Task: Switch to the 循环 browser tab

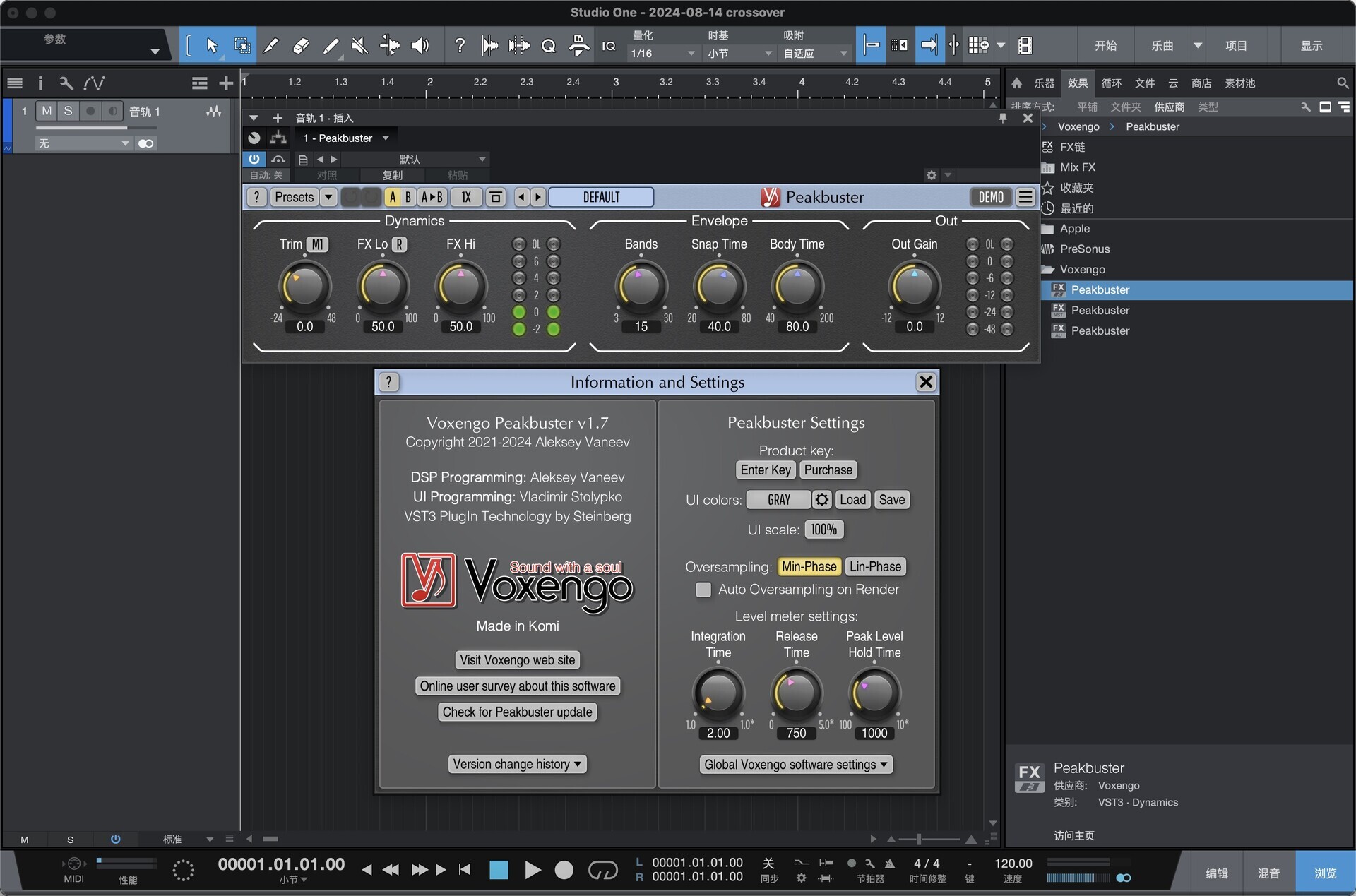Action: [x=1111, y=83]
